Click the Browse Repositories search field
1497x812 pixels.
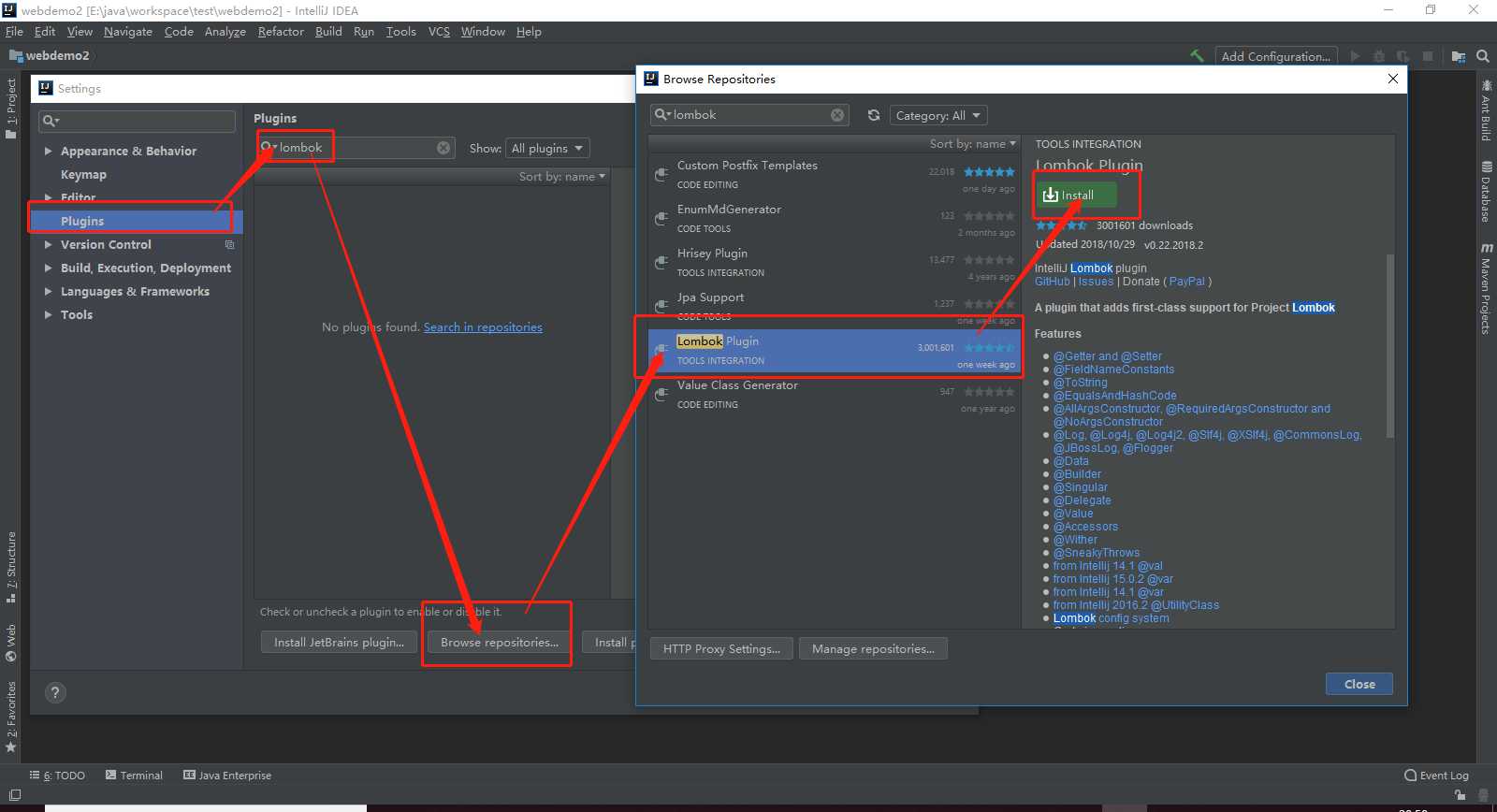point(749,115)
